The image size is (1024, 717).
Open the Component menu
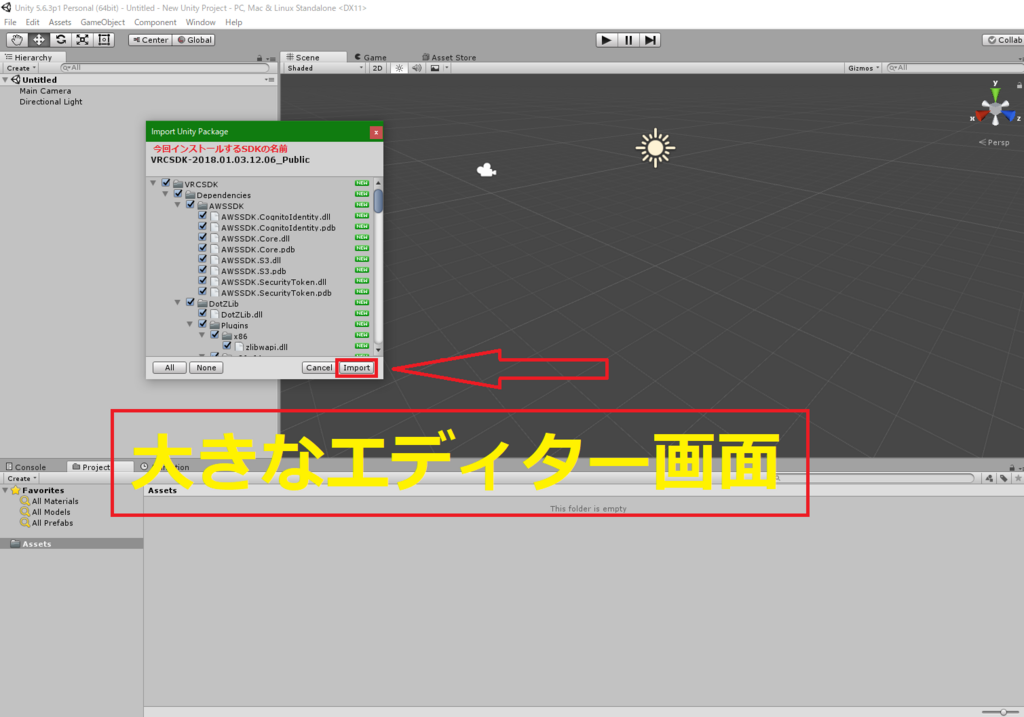tap(155, 22)
